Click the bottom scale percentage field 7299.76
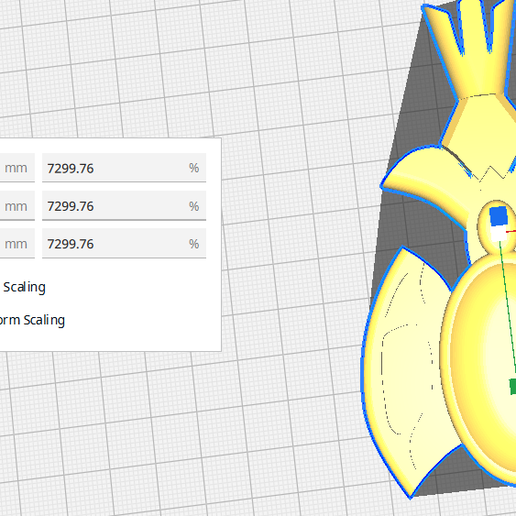 click(124, 243)
